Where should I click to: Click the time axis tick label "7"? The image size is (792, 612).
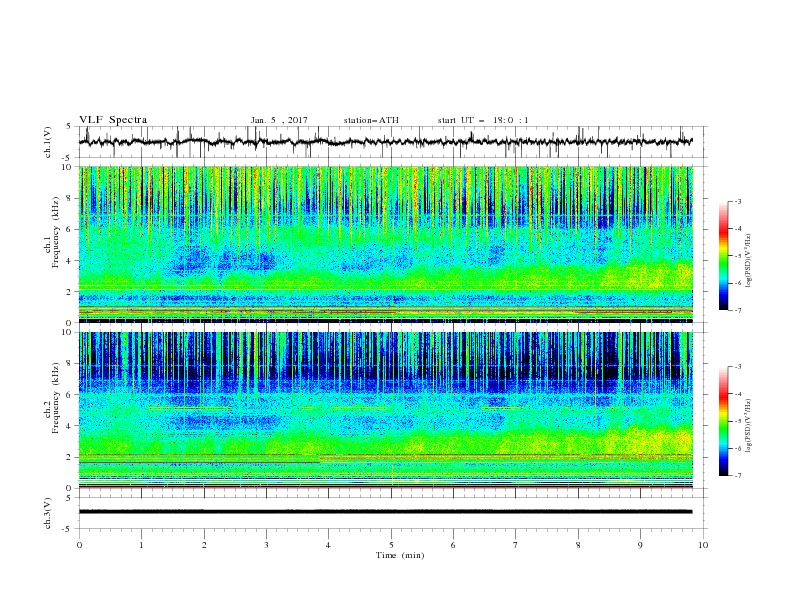point(516,545)
